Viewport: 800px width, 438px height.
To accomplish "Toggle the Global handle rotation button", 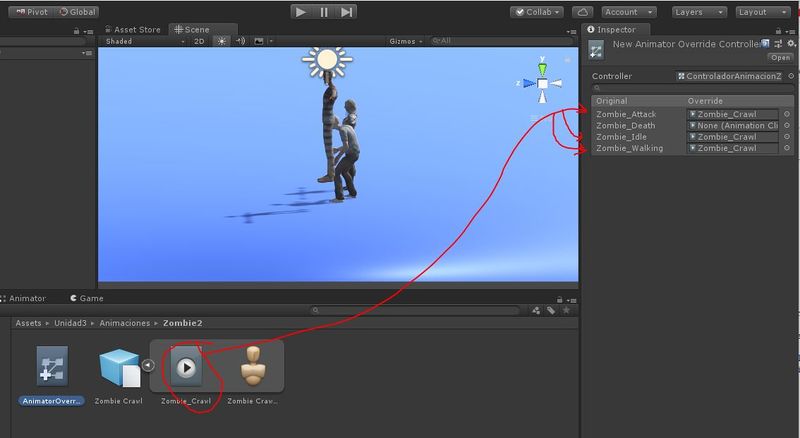I will [x=77, y=12].
